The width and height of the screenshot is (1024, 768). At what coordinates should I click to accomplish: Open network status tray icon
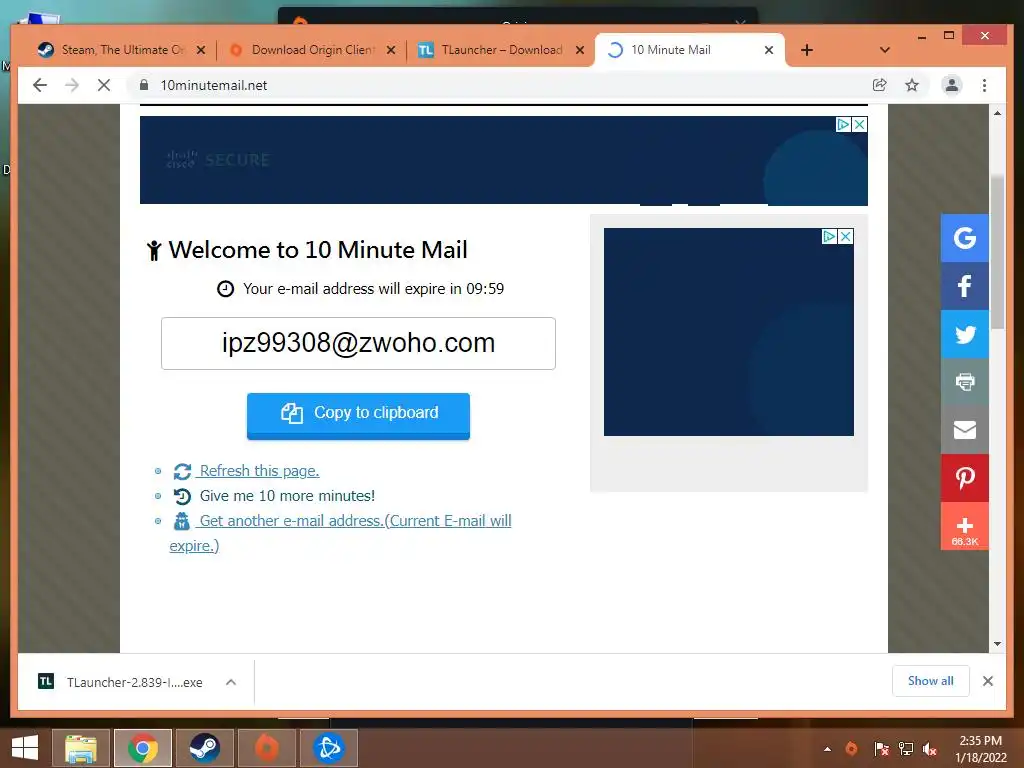[906, 748]
